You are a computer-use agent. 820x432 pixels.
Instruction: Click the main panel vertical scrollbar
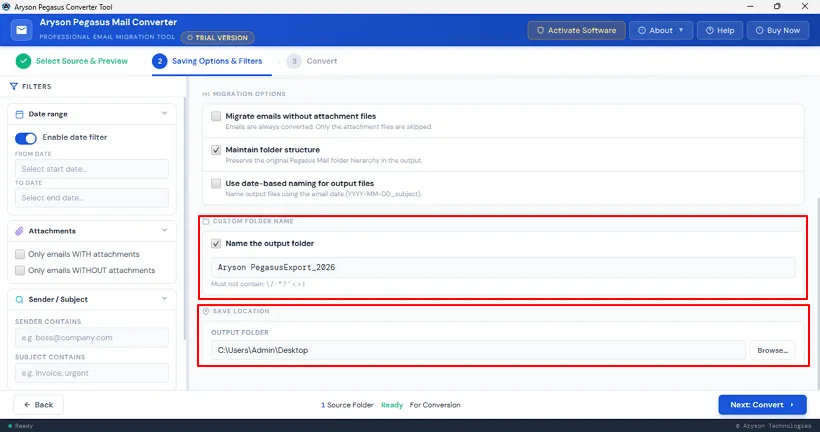point(817,293)
